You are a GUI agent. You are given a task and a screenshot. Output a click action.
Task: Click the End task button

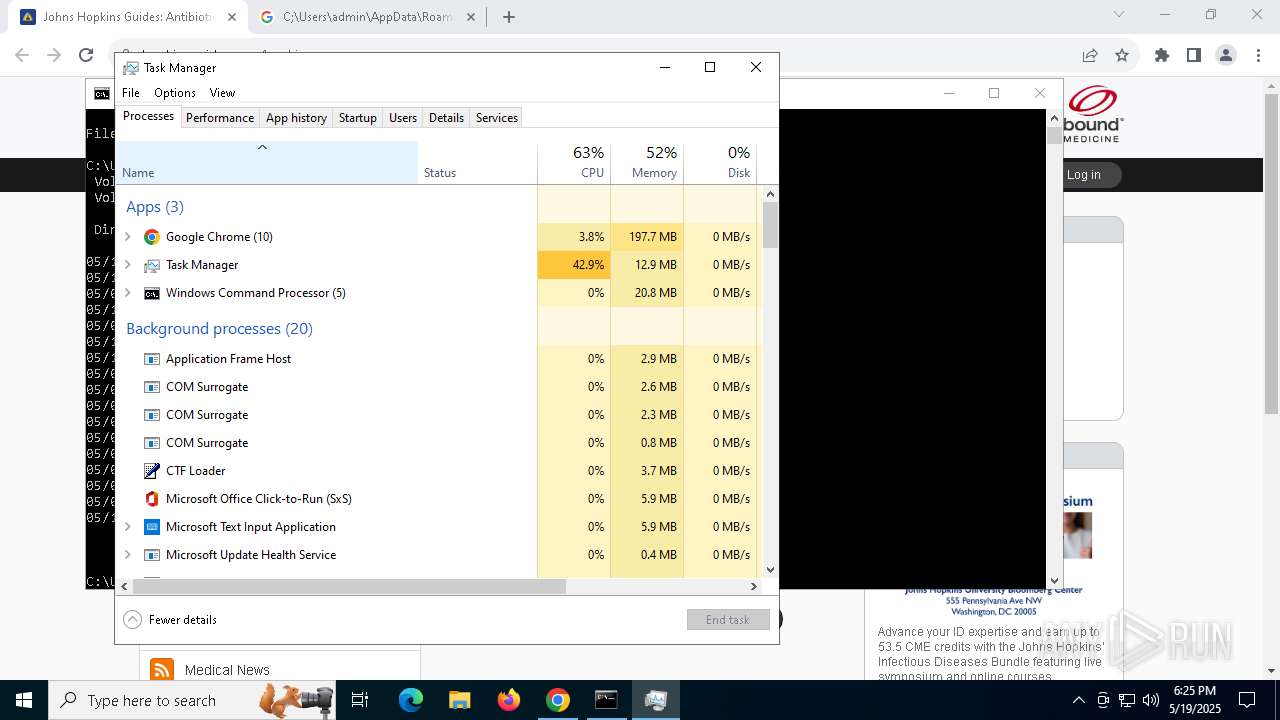(x=728, y=620)
